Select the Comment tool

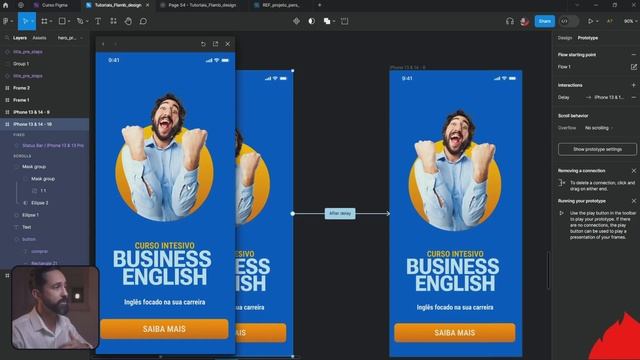tap(143, 21)
